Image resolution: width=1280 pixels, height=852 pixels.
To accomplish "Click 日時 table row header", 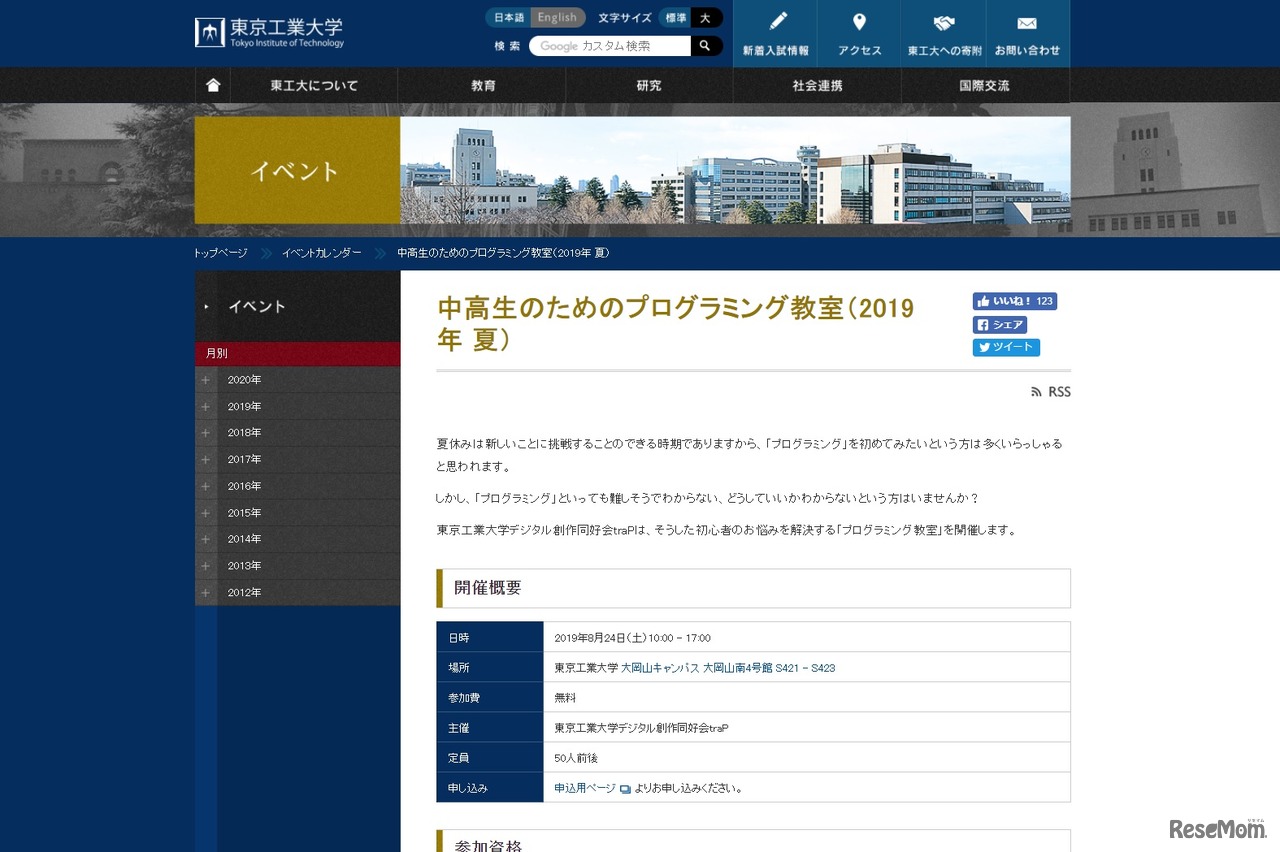I will tap(490, 638).
